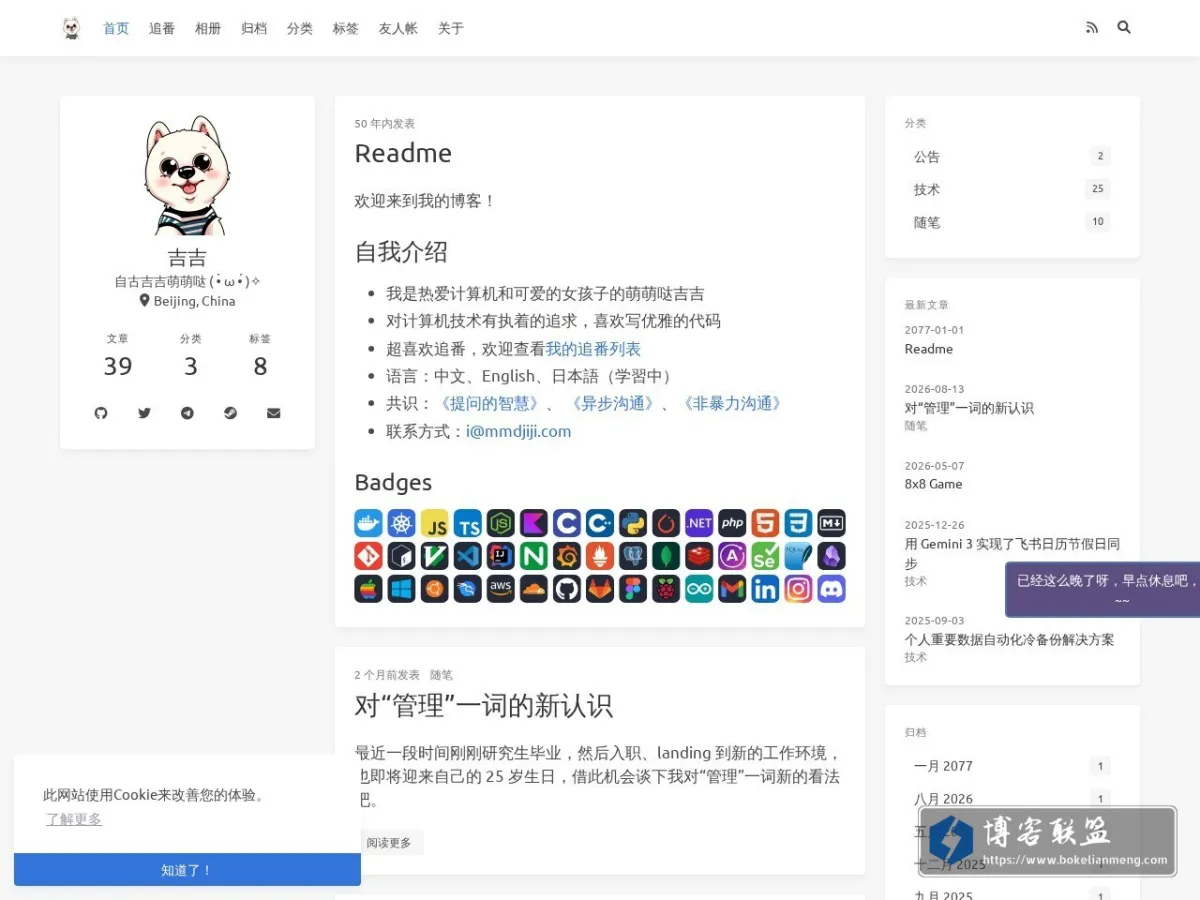Click the Cloudflare badge icon
1200x900 pixels.
(534, 589)
